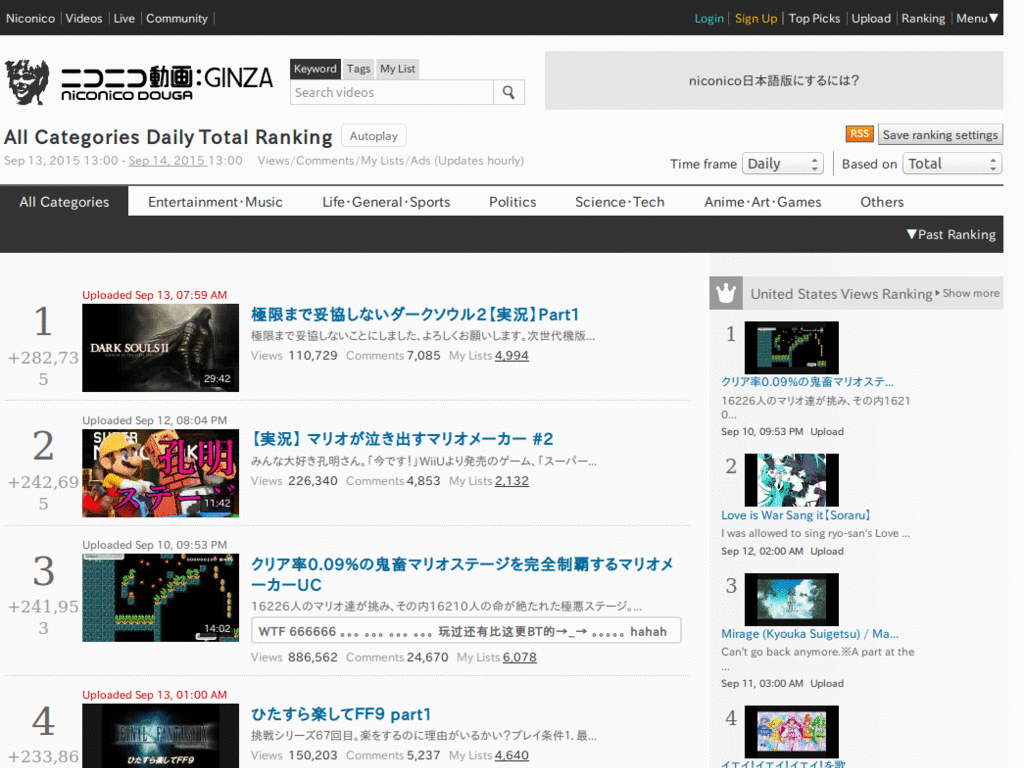Viewport: 1024px width, 768px height.
Task: Click the crown icon beside United States Views Ranking
Action: point(725,292)
